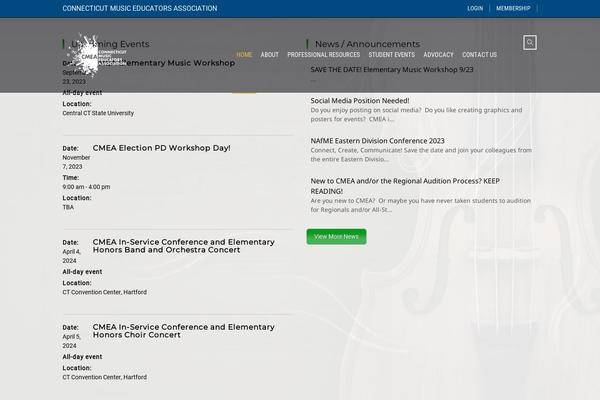Click the 'Are you new to CMEA' excerpt
The height and width of the screenshot is (400, 600).
click(x=421, y=205)
